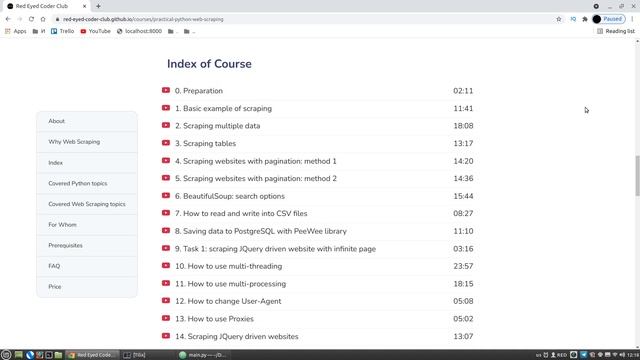The image size is (640, 360).
Task: Jump to For Whom section
Action: (x=87, y=225)
